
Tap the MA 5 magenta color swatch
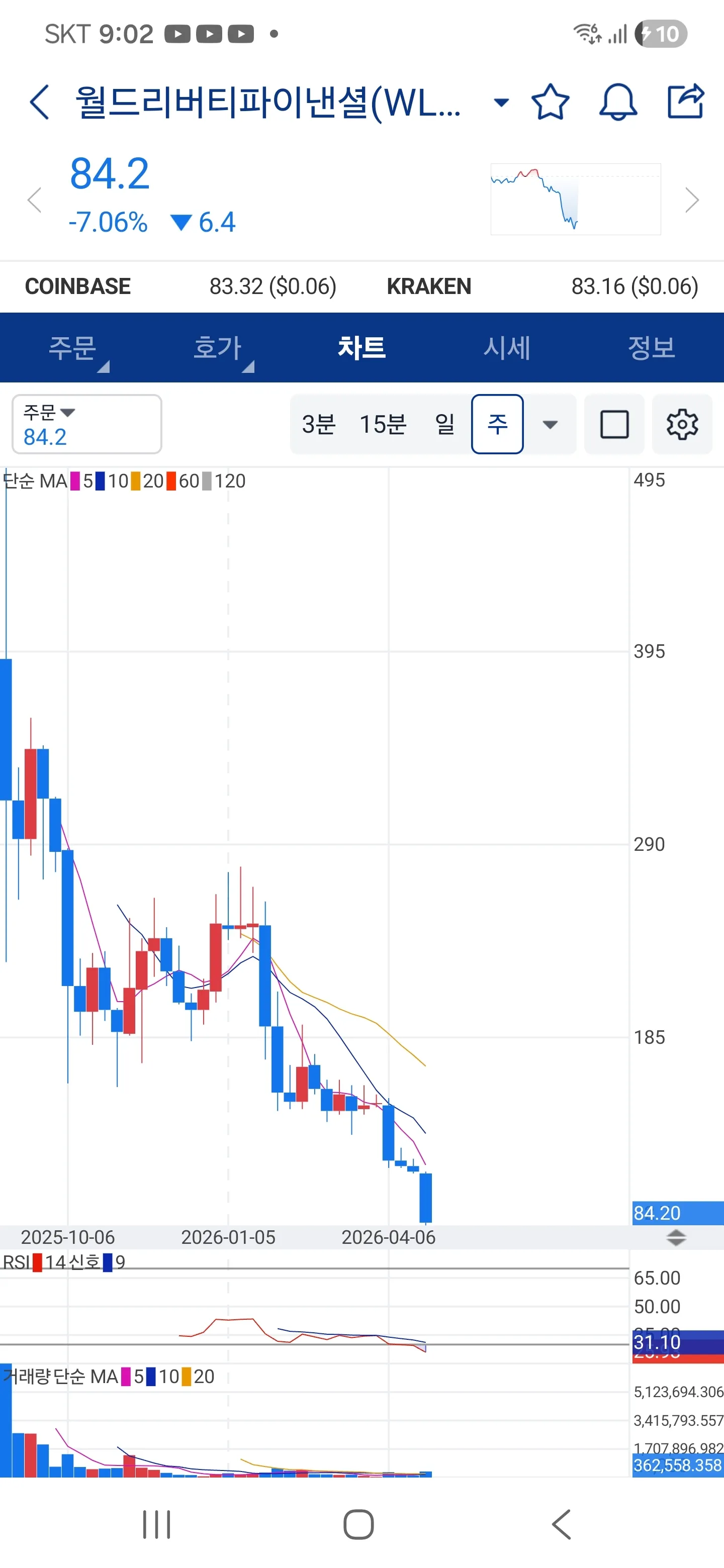[x=75, y=481]
